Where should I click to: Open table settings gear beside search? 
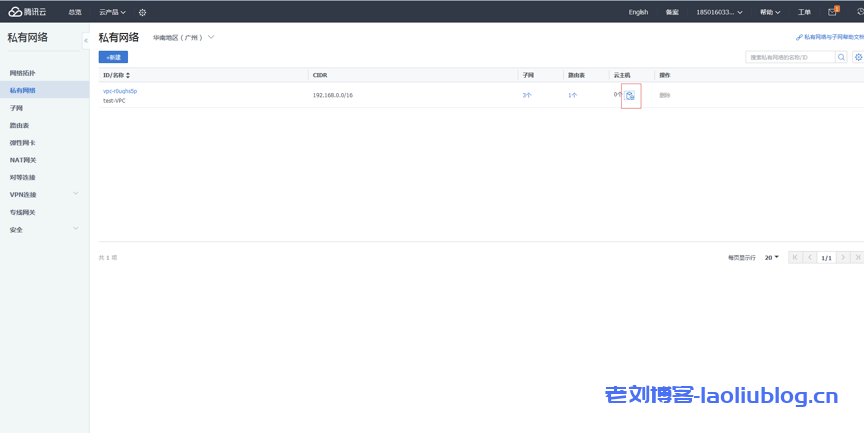click(858, 57)
